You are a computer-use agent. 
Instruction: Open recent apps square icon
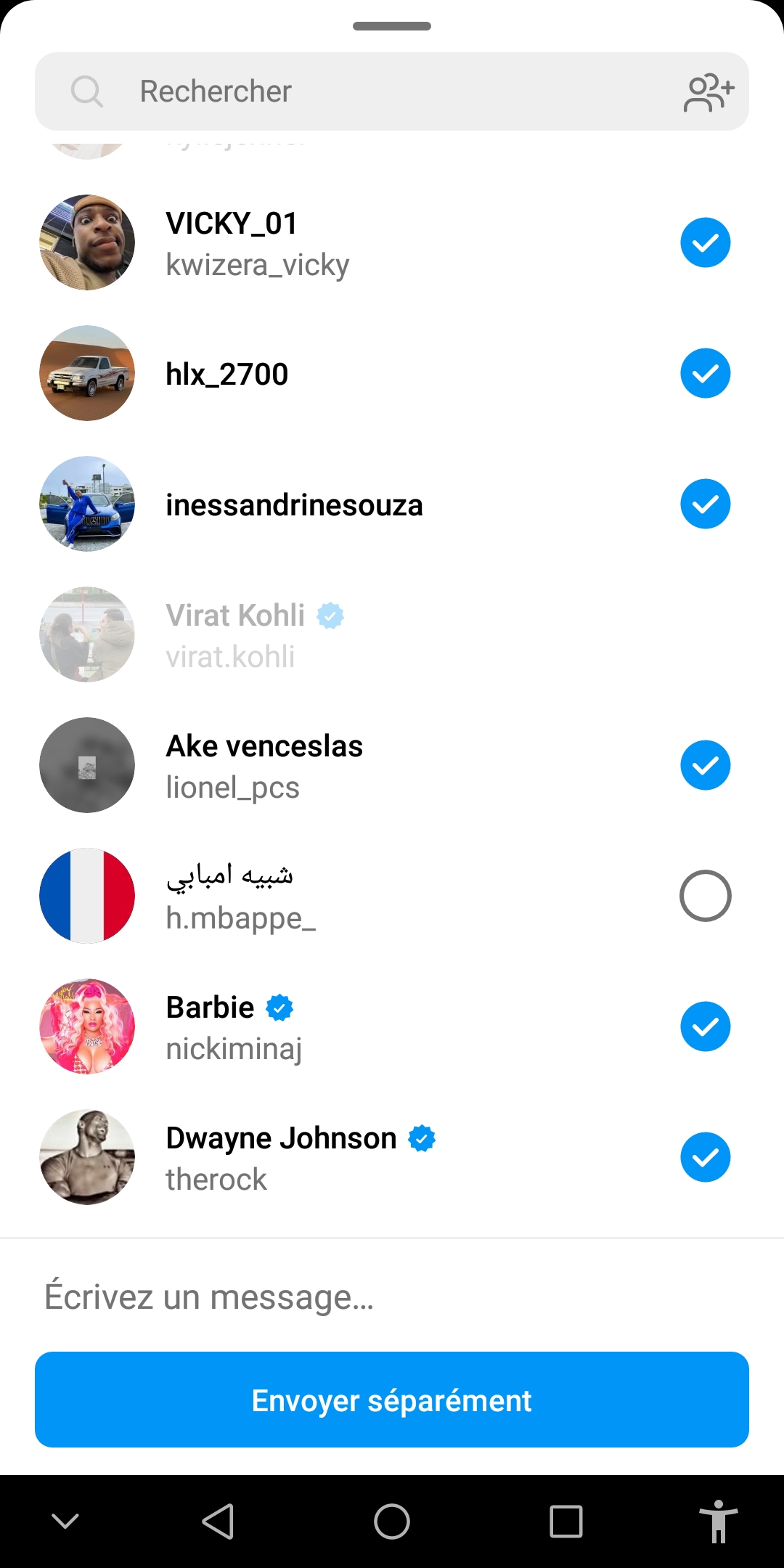point(566,1521)
